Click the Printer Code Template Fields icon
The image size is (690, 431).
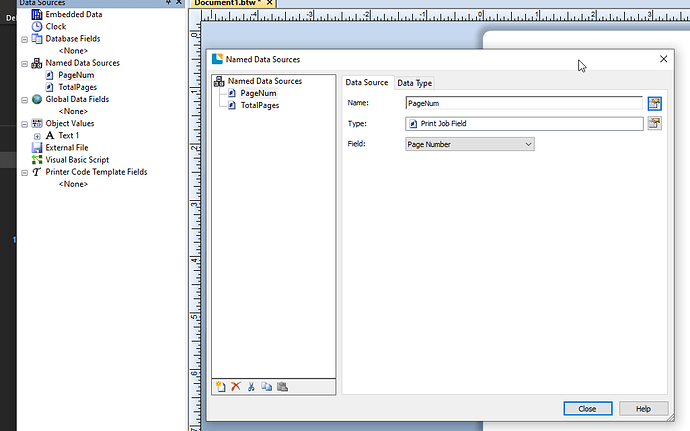[37, 172]
